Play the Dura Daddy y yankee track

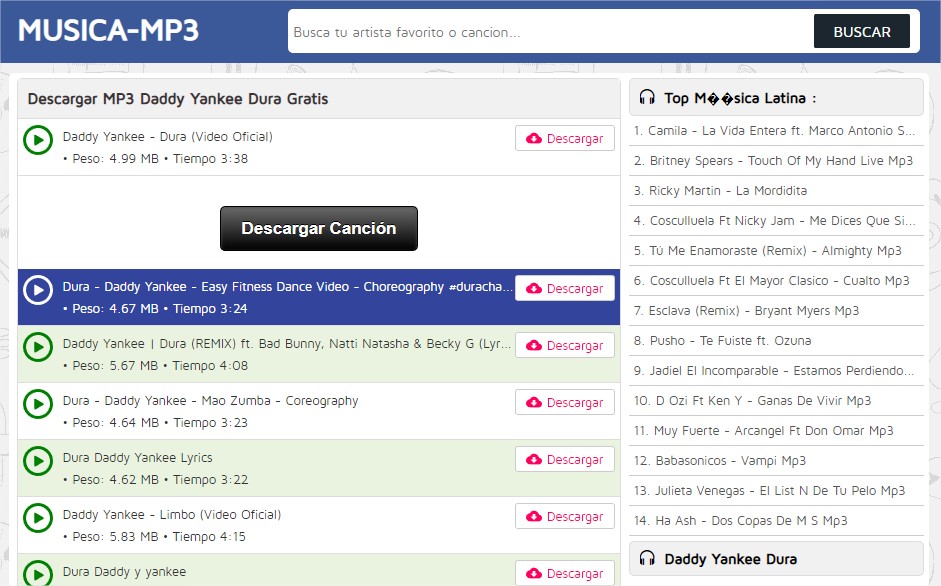(x=37, y=573)
